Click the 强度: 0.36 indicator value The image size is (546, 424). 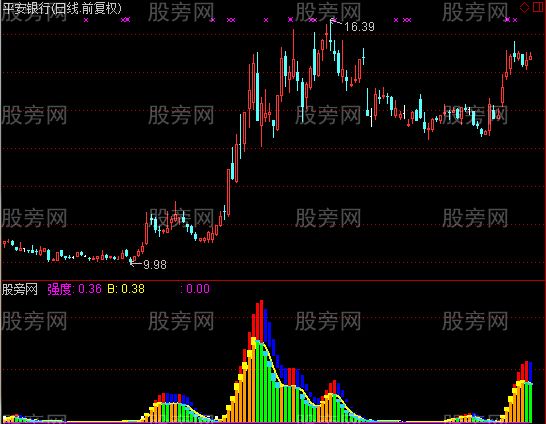pyautogui.click(x=75, y=289)
